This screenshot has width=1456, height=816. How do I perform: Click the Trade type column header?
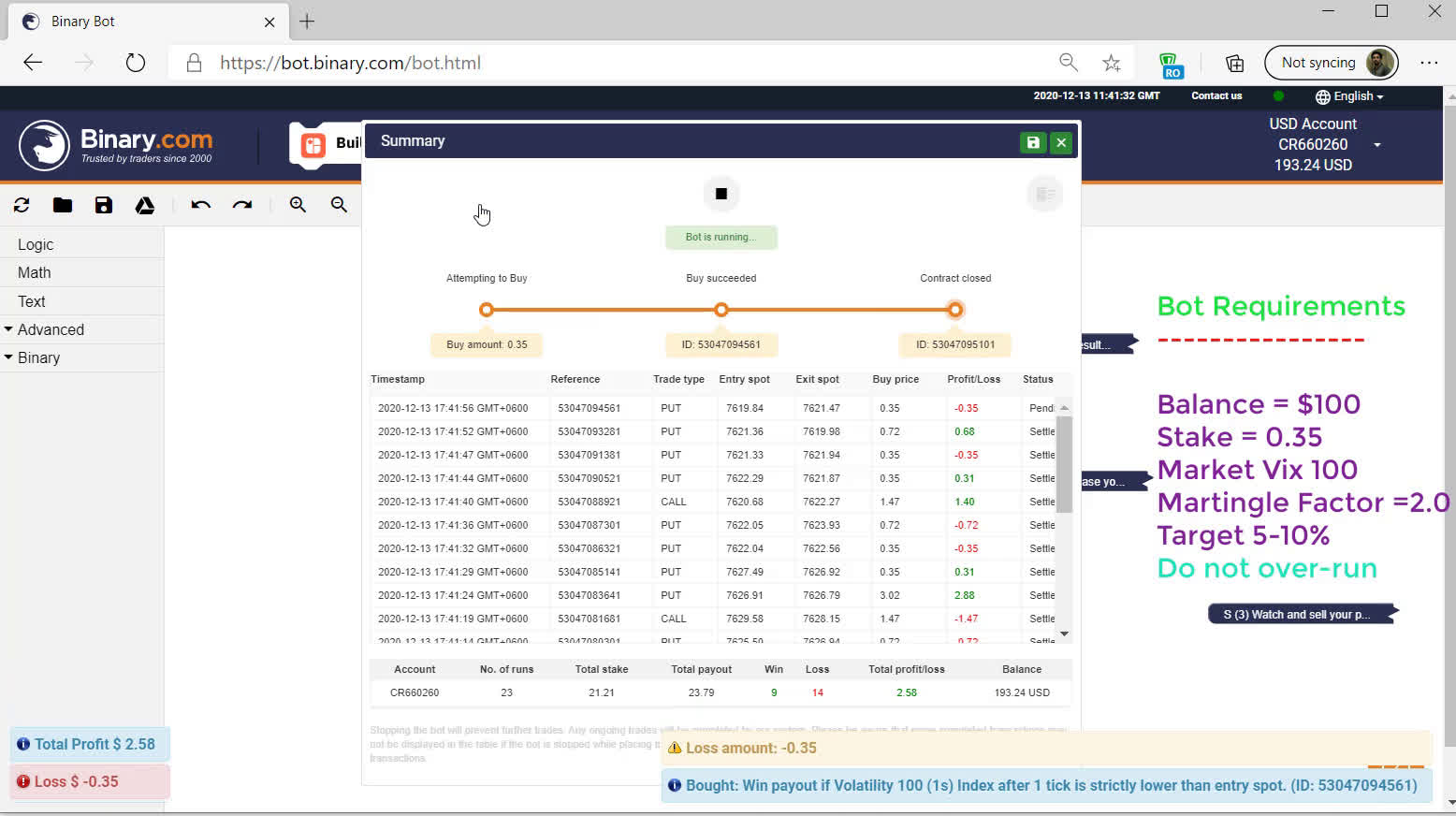point(678,379)
